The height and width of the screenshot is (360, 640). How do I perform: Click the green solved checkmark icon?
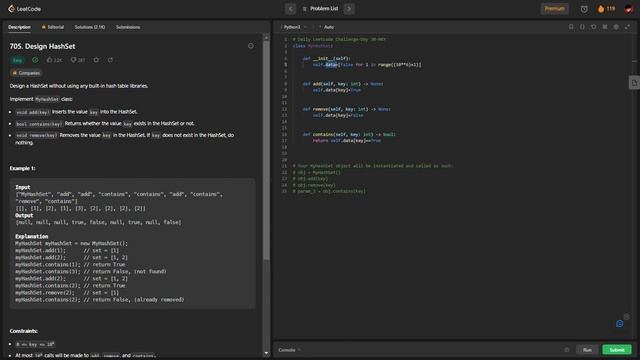35,60
